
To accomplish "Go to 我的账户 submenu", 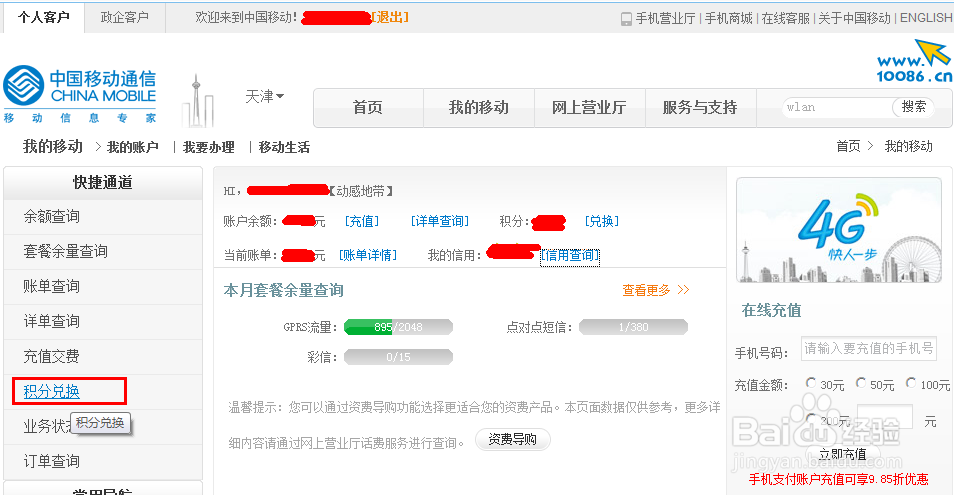I will tap(133, 147).
